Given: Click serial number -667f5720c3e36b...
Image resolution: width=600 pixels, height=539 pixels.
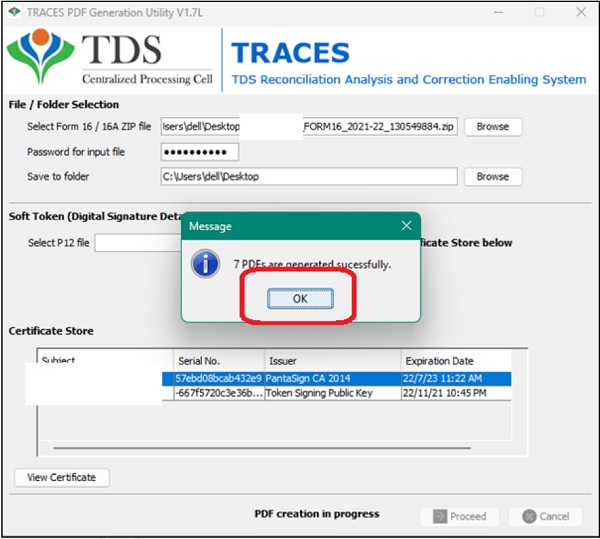Looking at the screenshot, I should tap(219, 393).
